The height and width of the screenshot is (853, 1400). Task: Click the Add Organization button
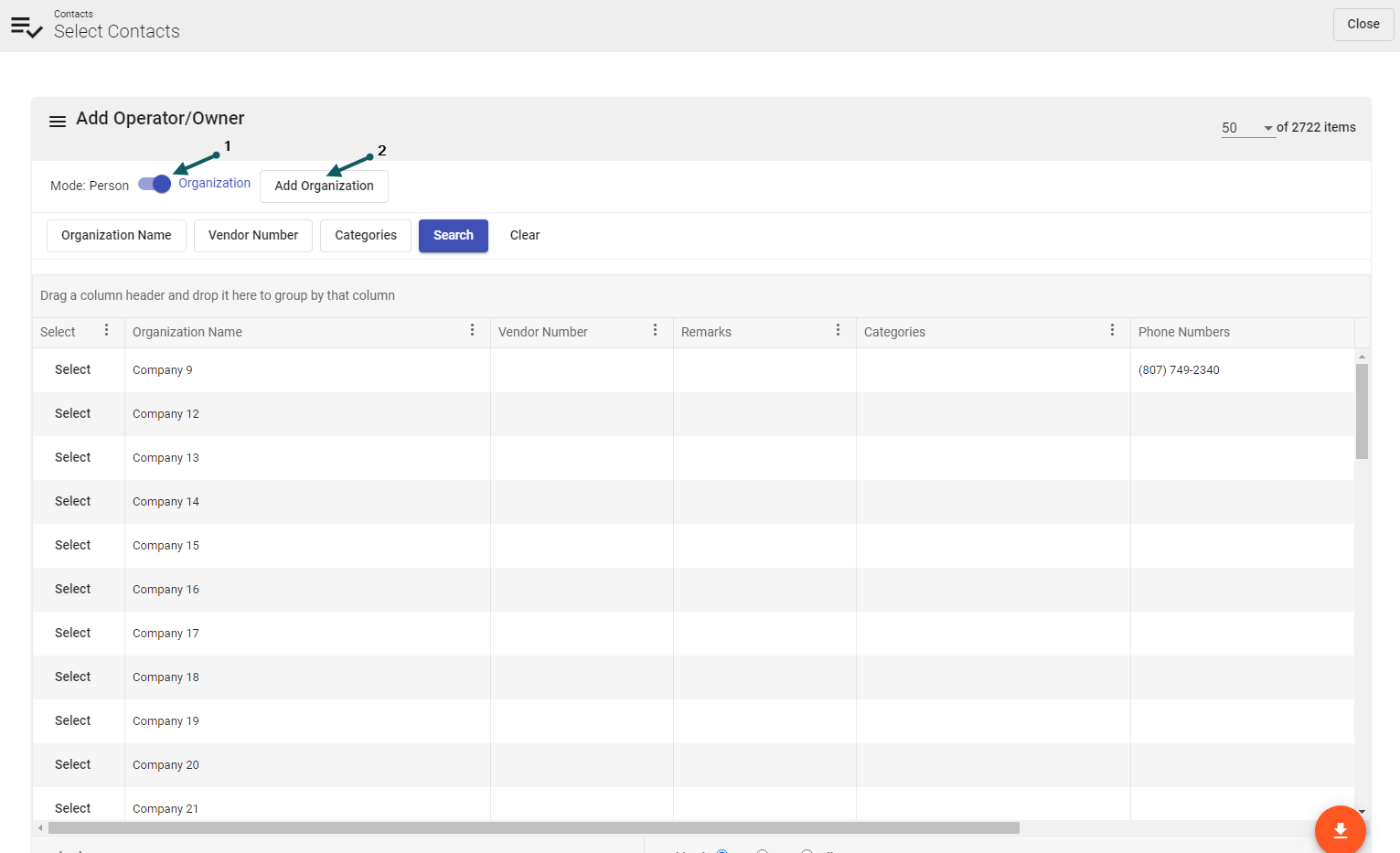(x=324, y=186)
